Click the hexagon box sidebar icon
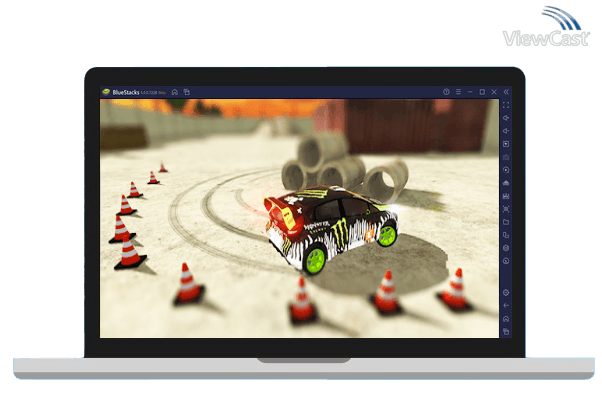The width and height of the screenshot is (602, 414). pos(506,248)
